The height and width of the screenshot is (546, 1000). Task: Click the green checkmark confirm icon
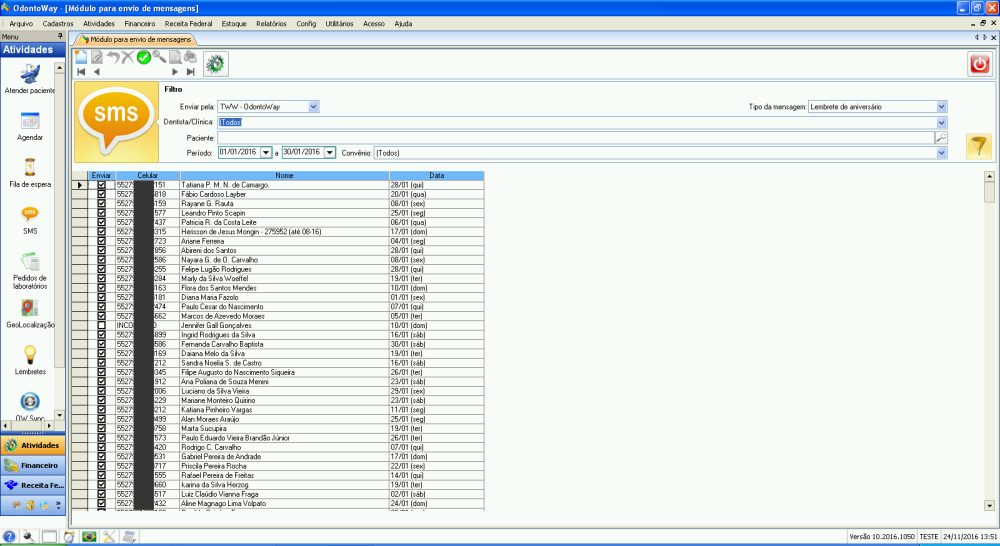(x=143, y=57)
